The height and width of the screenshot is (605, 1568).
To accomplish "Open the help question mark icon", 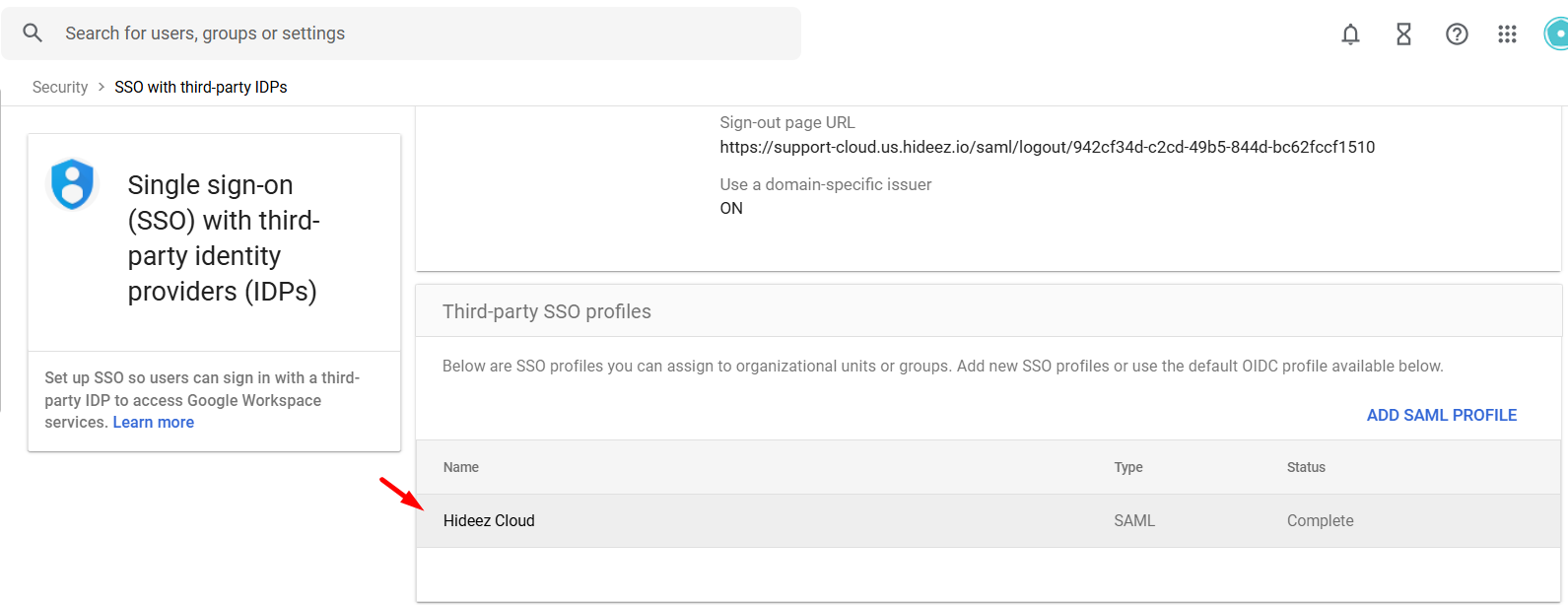I will click(1457, 34).
